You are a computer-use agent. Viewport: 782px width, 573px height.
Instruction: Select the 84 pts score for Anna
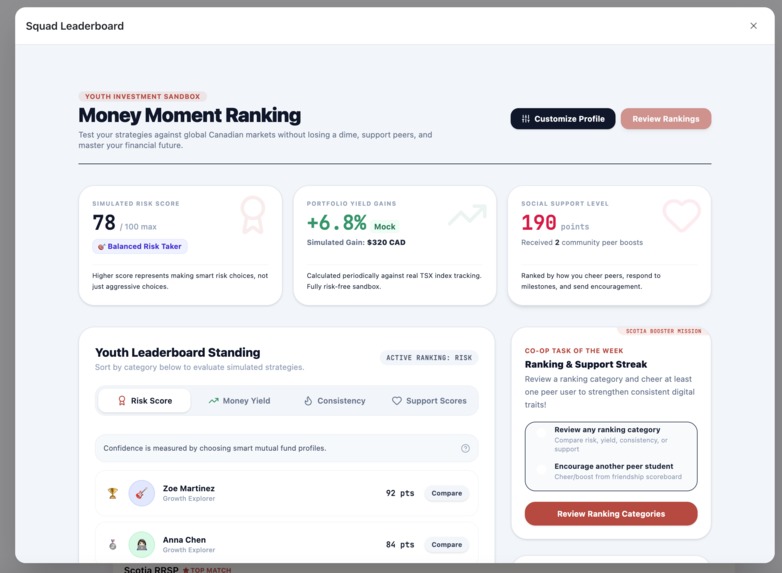coord(400,545)
